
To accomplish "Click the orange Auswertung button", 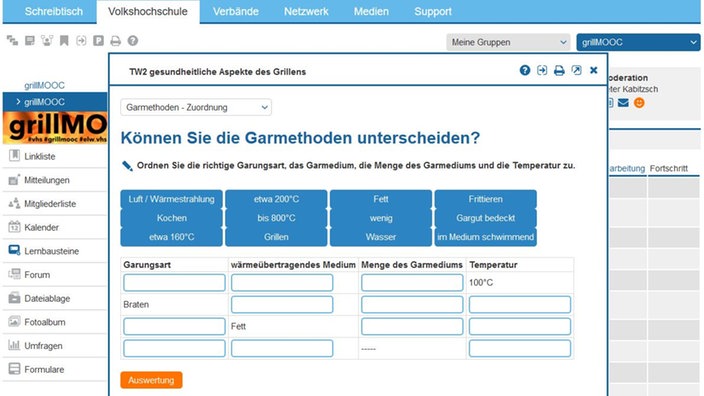I will point(151,380).
